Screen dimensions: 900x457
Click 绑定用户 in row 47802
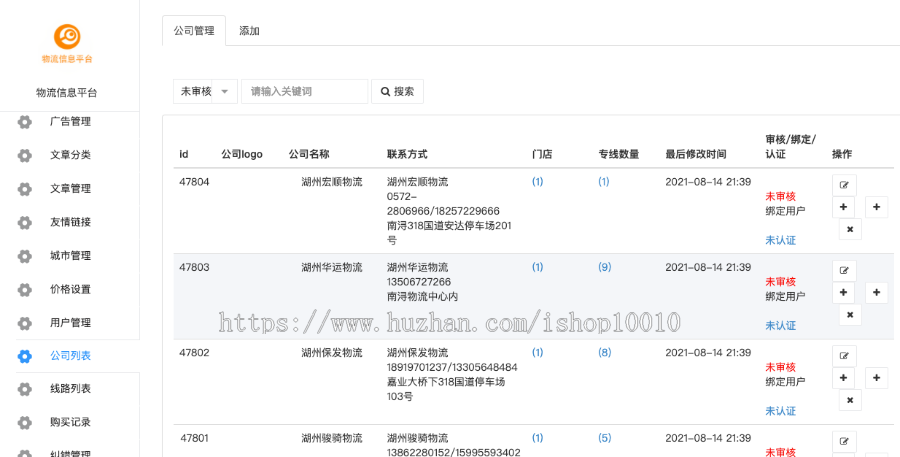[x=785, y=382]
